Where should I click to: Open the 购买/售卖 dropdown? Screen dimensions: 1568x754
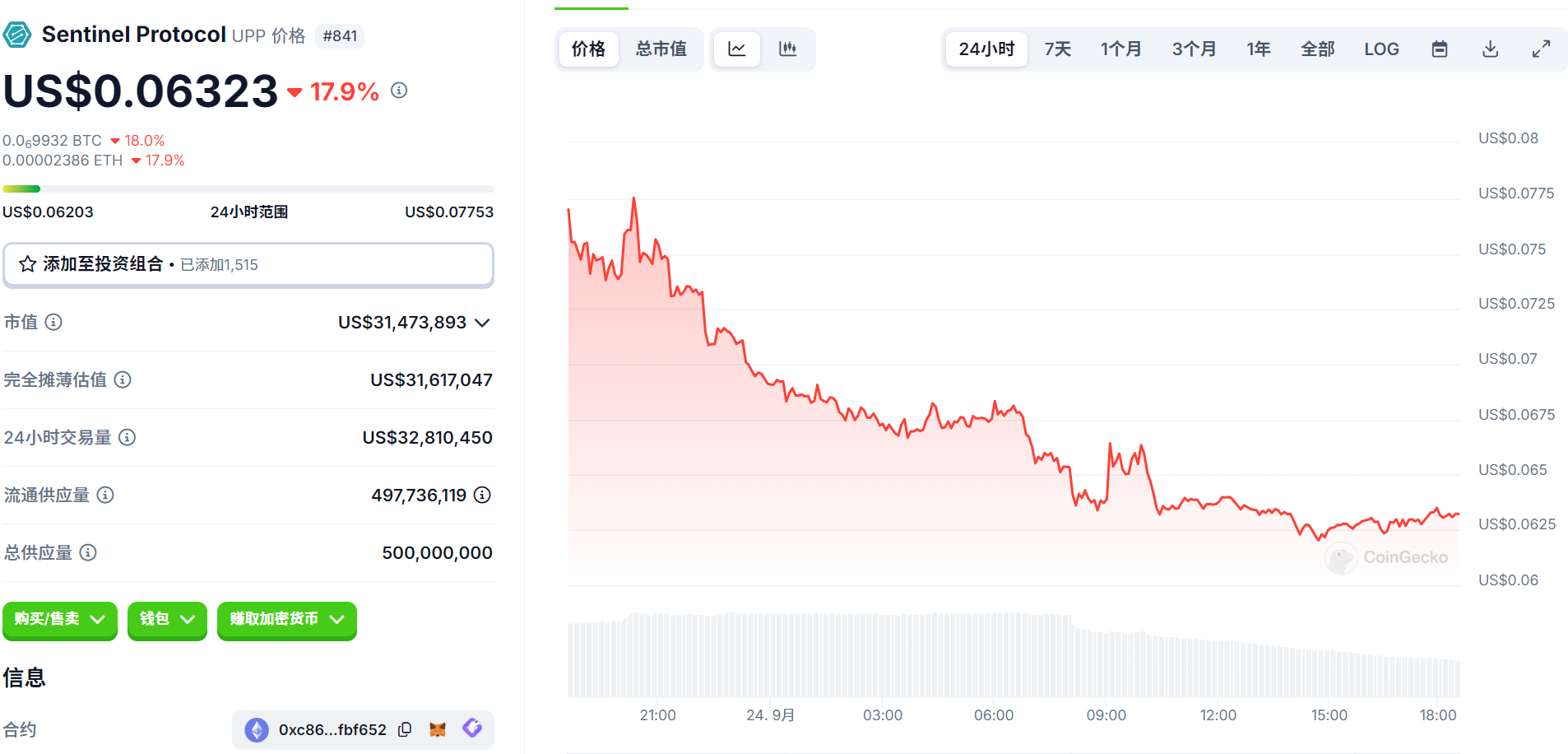60,620
